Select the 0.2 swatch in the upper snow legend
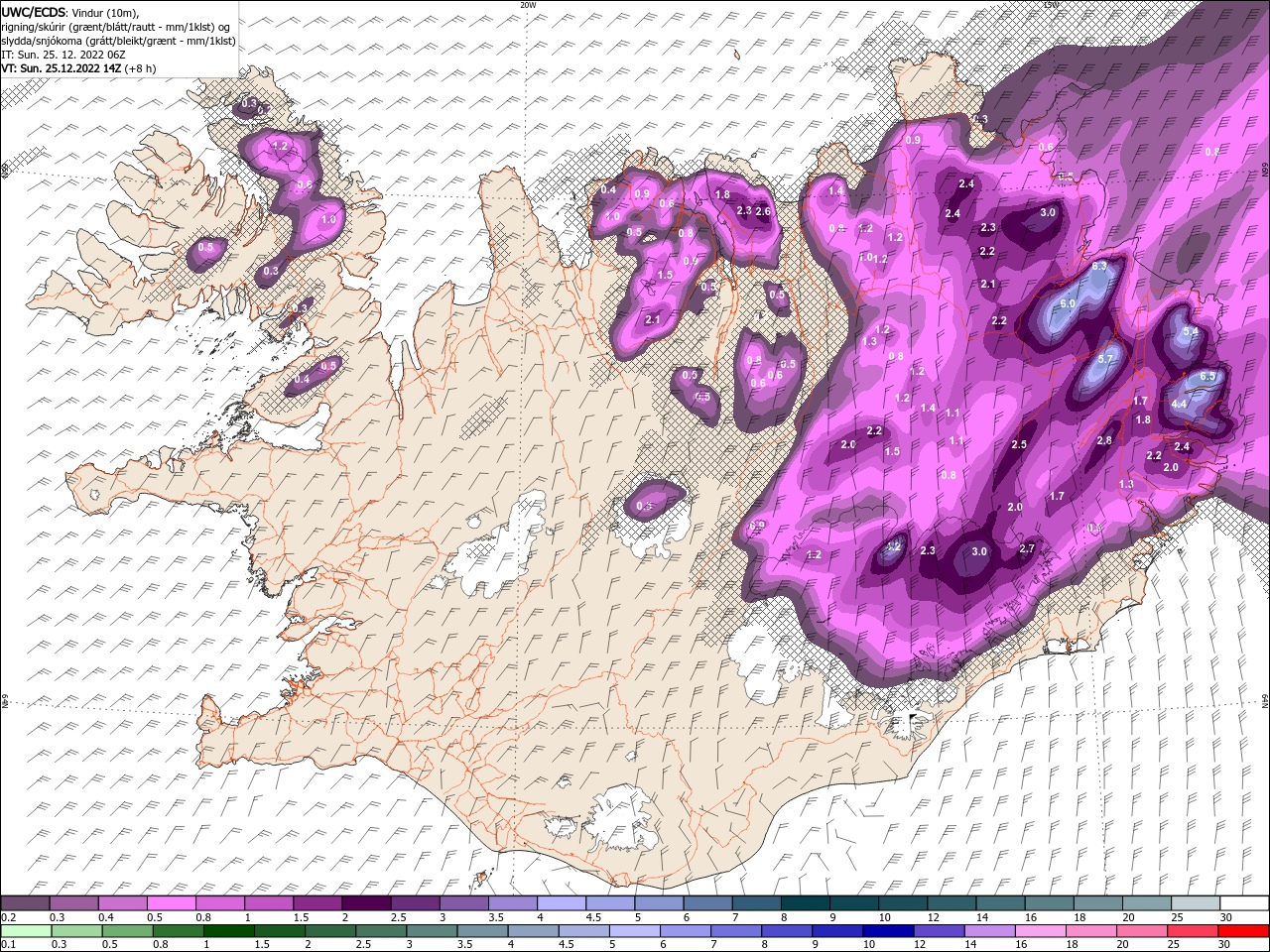 (25, 903)
